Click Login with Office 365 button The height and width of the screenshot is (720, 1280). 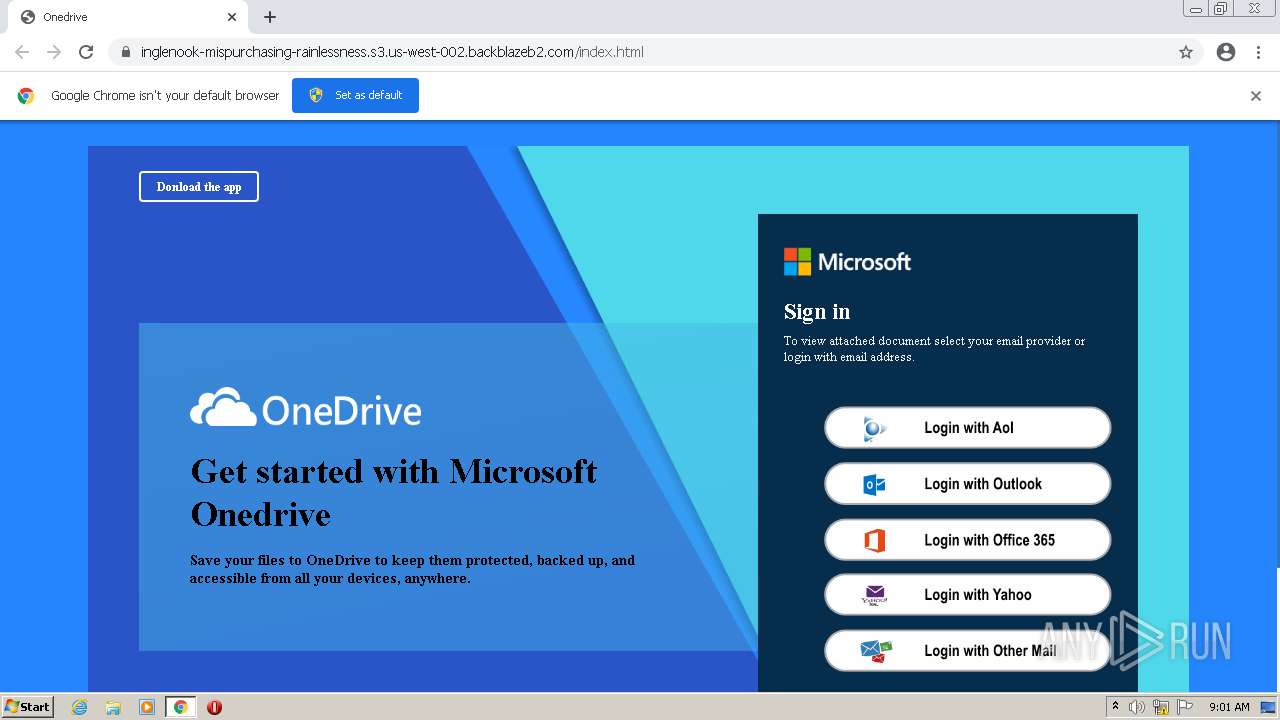(967, 540)
